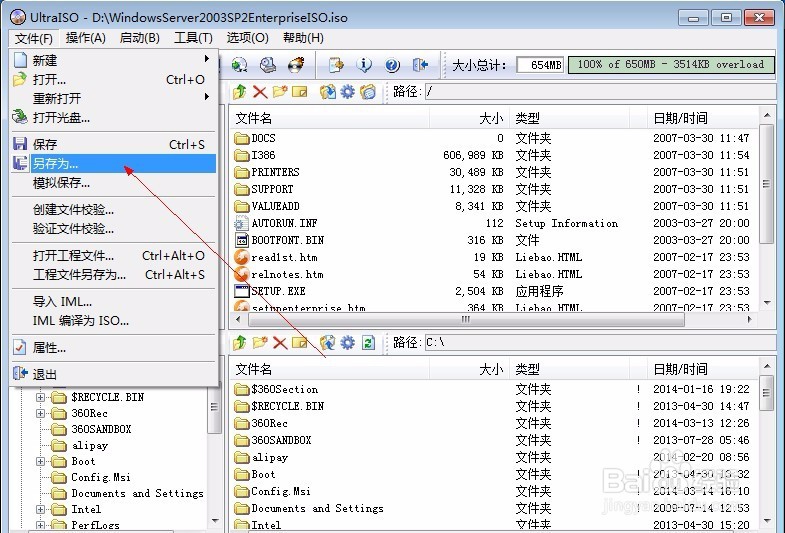The image size is (785, 533).
Task: Open the 启动(B) menu
Action: click(140, 38)
